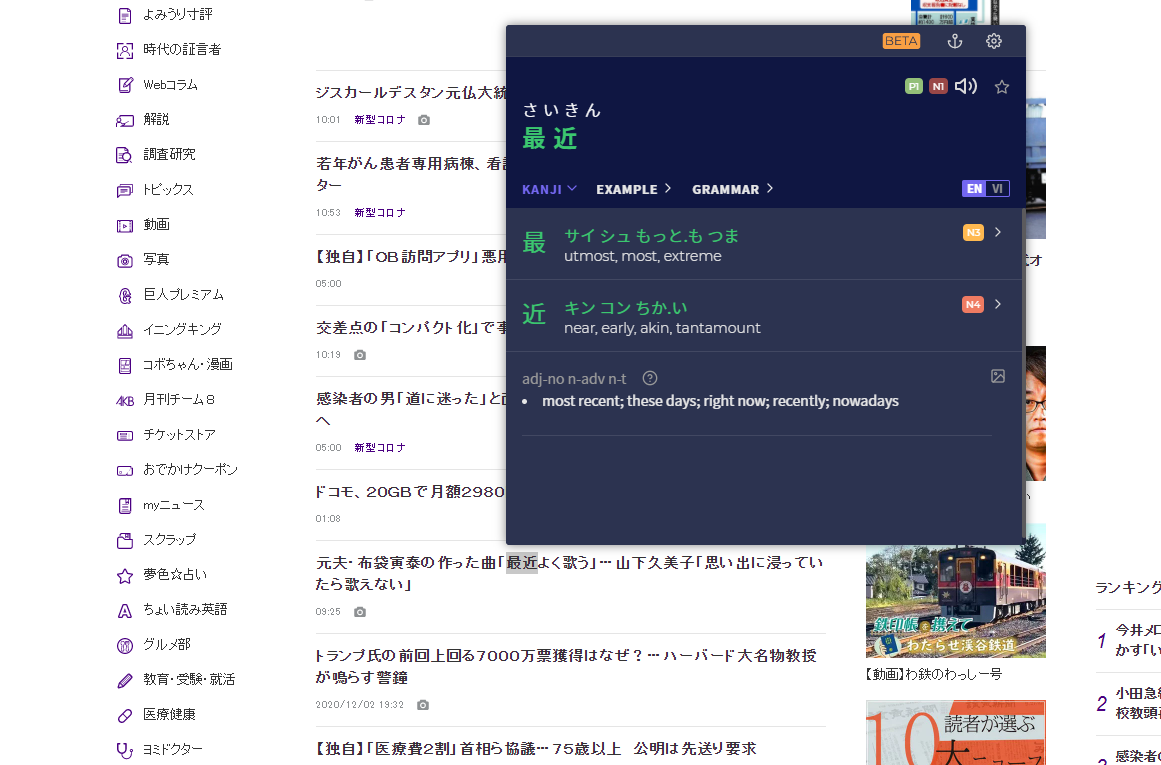Open the ヨミドクター sidebar link
The image size is (1161, 765).
[173, 749]
